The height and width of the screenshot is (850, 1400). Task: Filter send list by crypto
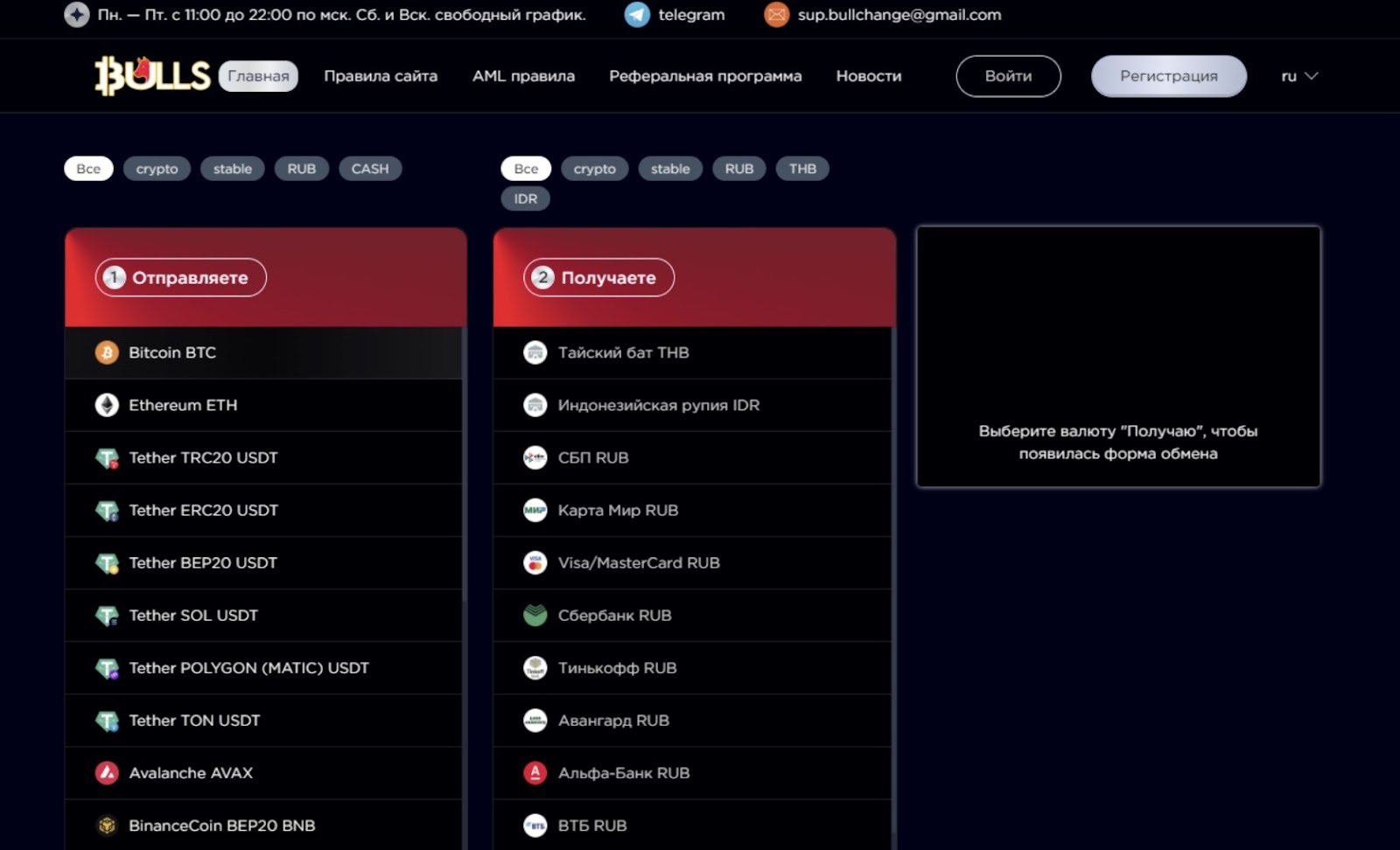coord(157,169)
